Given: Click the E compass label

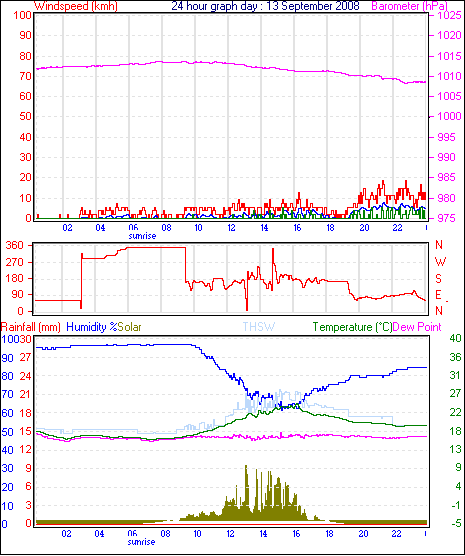Looking at the screenshot, I should pyautogui.click(x=439, y=295).
